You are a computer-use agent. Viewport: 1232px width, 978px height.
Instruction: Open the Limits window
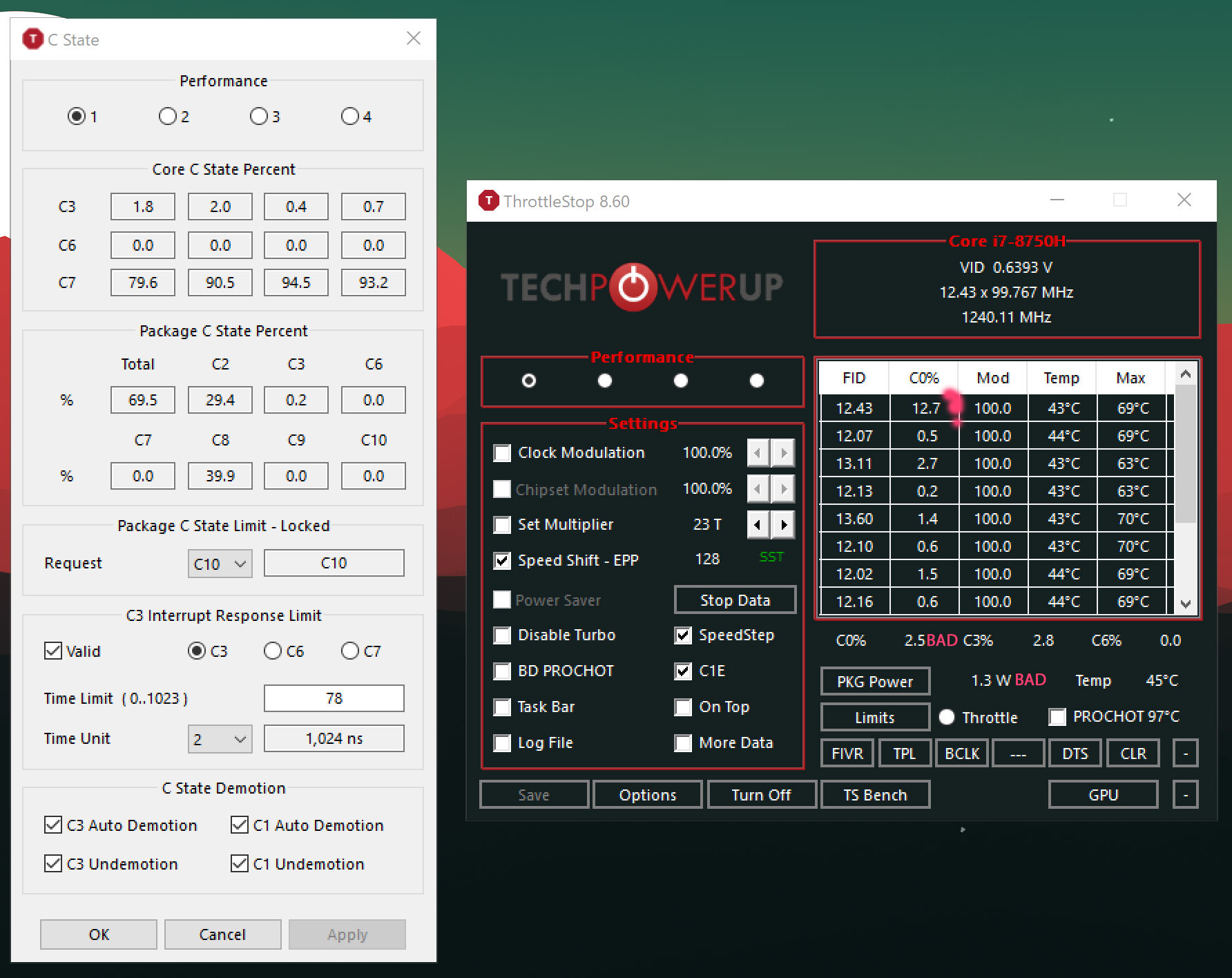[x=875, y=717]
